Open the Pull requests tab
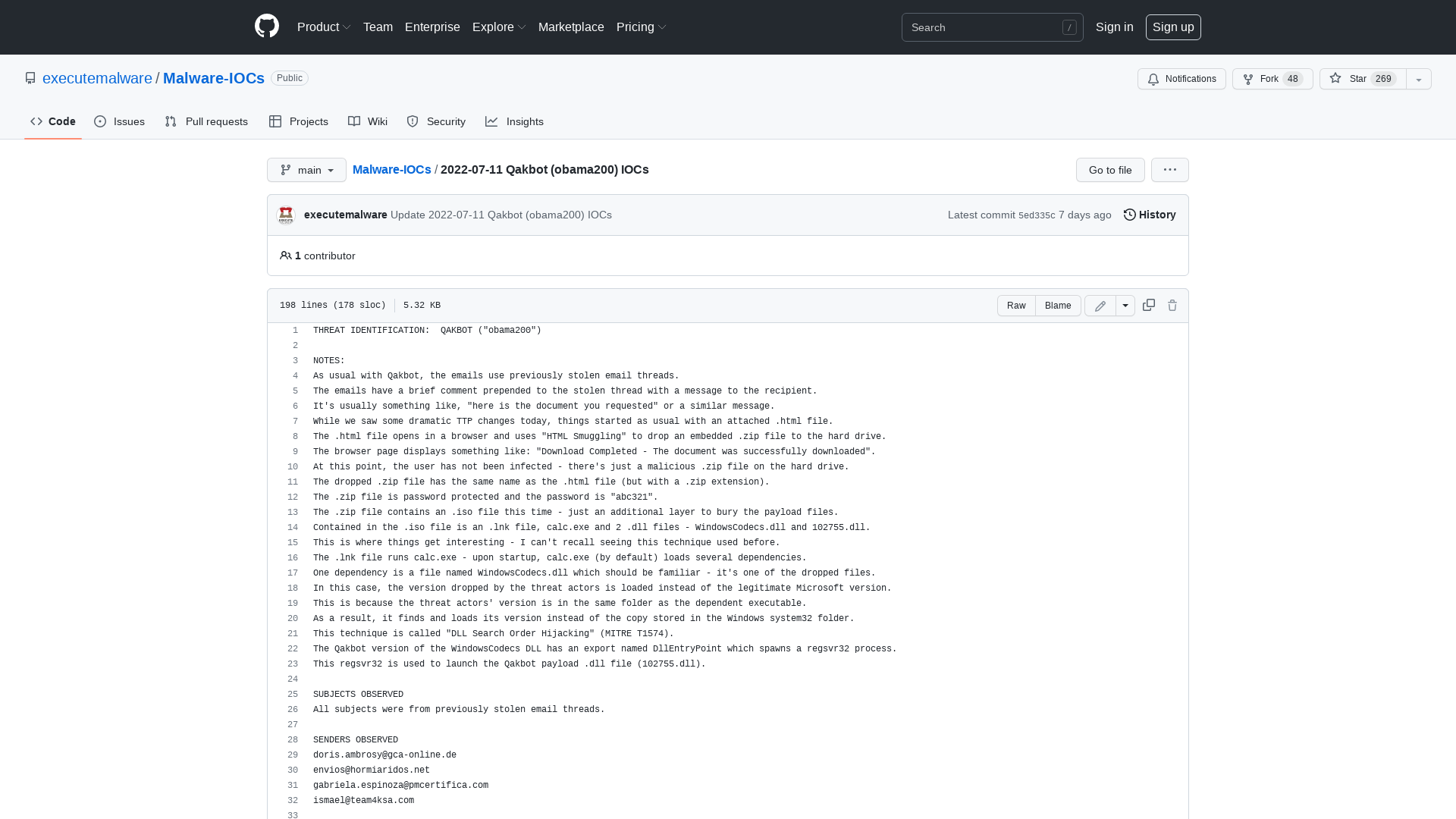Viewport: 1456px width, 819px height. click(206, 121)
